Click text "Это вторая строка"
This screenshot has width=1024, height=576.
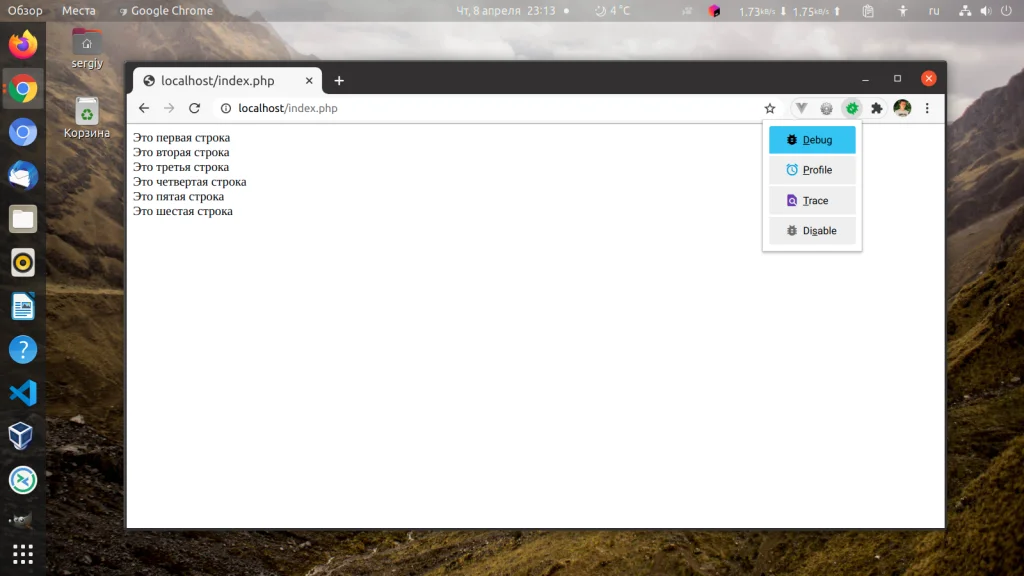click(181, 152)
